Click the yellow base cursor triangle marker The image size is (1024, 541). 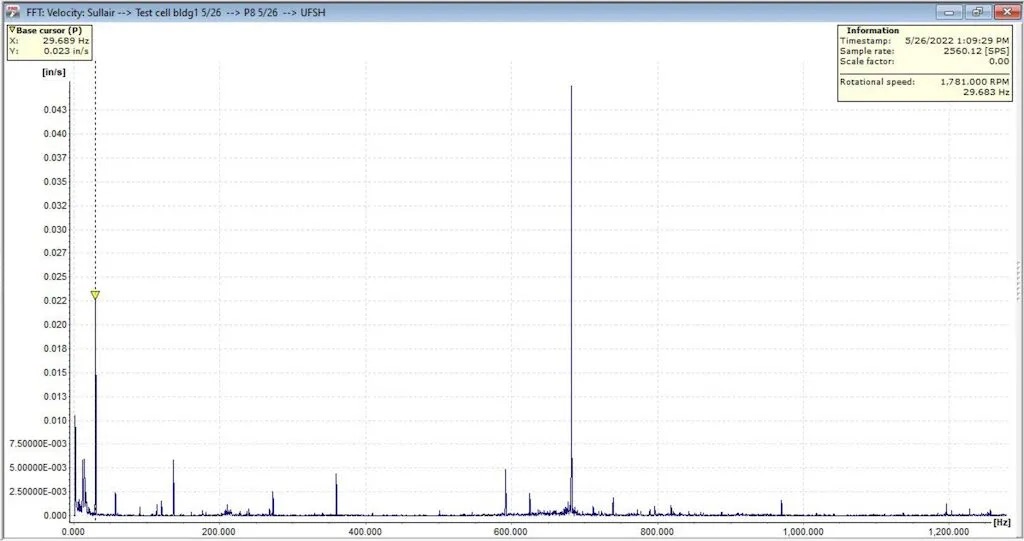click(x=95, y=295)
